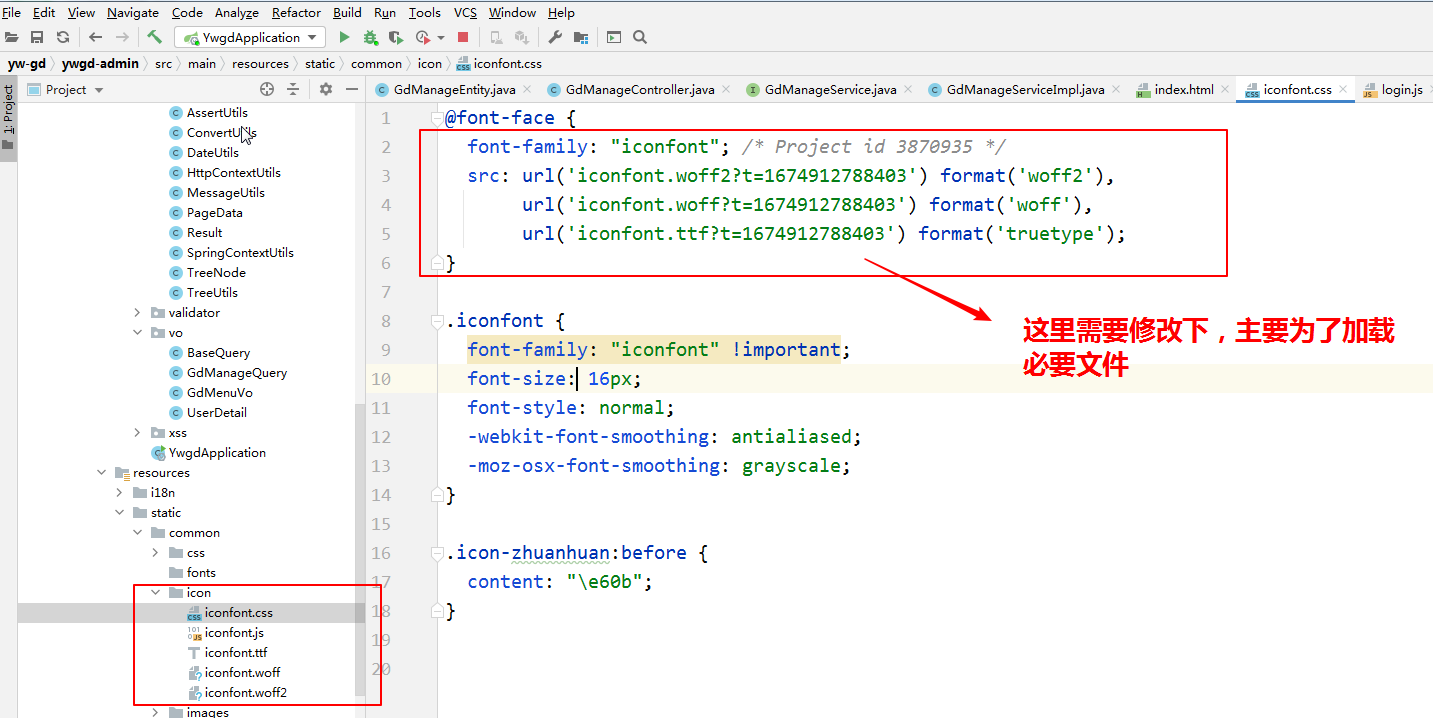Run YwgdApplication with the green play icon
Screen dimensions: 1433x718
344,37
